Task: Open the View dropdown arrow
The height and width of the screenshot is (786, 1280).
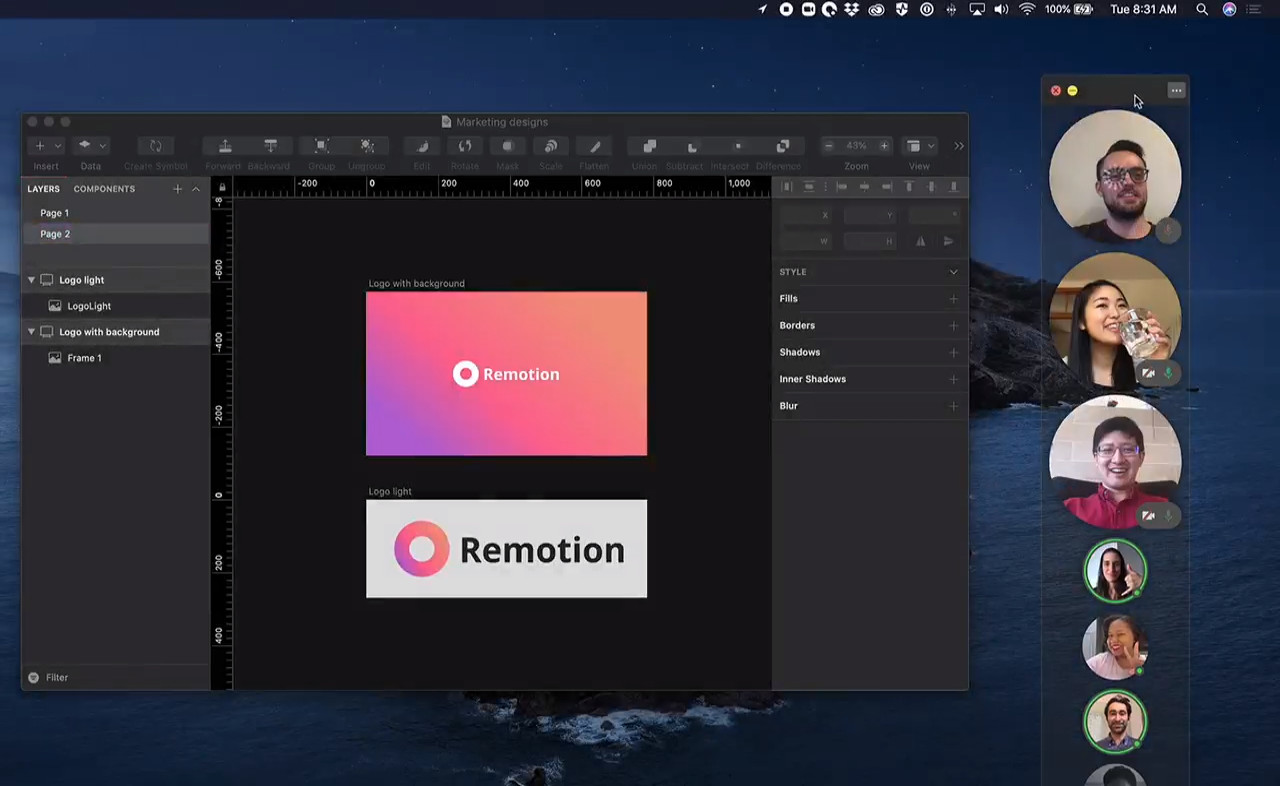Action: point(930,146)
